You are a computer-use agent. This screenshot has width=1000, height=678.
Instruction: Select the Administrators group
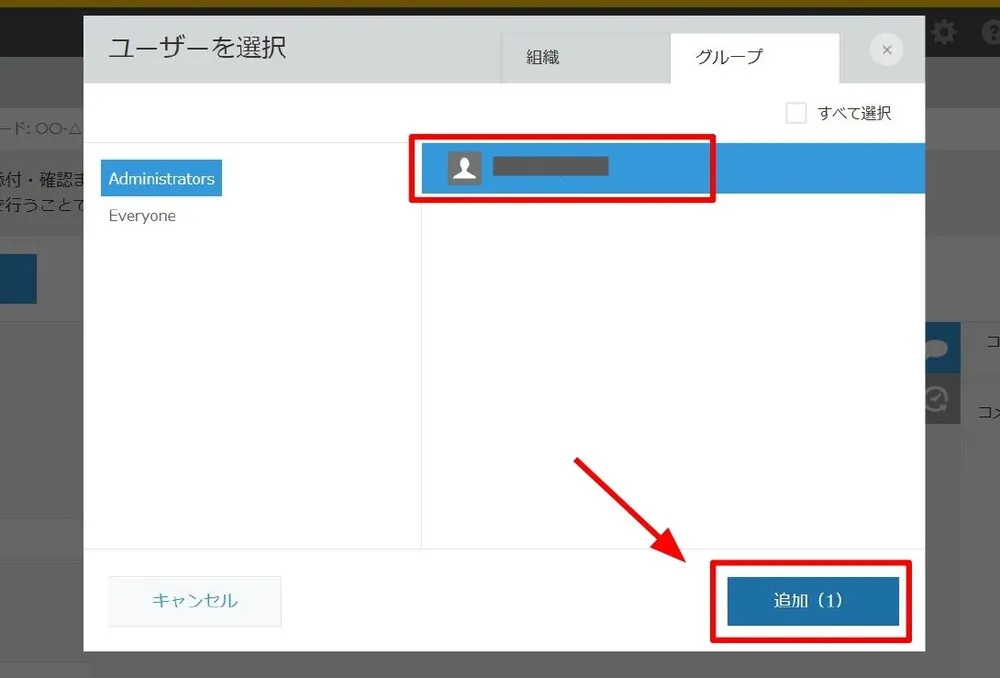tap(161, 177)
